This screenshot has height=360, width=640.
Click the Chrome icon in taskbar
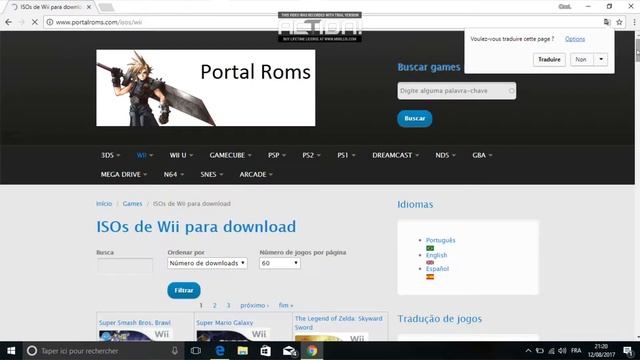tap(312, 351)
